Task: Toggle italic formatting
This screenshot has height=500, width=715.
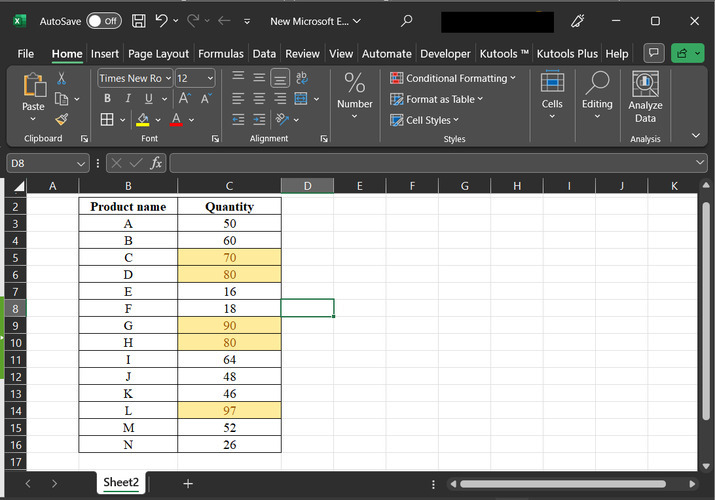Action: pos(128,99)
